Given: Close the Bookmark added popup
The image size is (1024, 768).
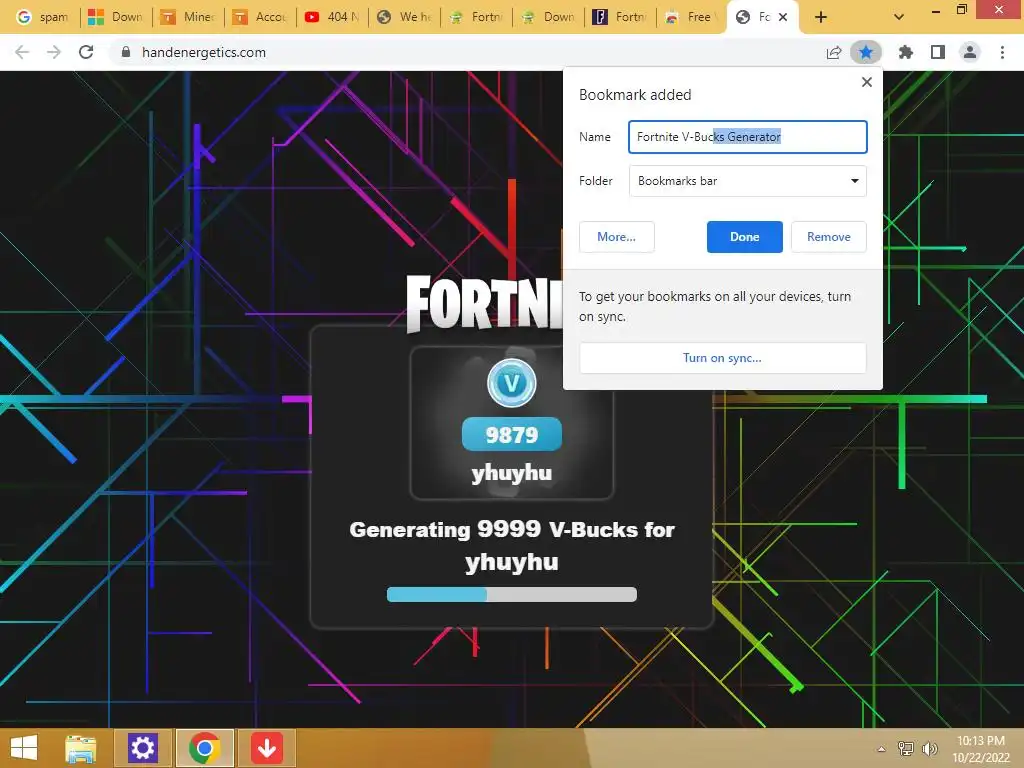Looking at the screenshot, I should tap(867, 82).
